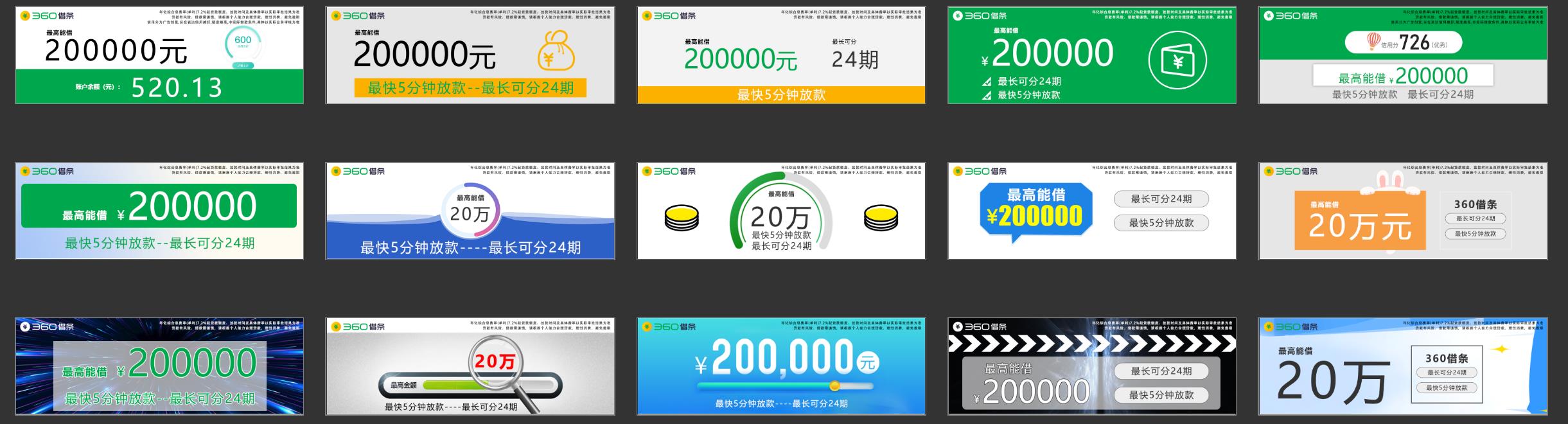Click the white wallet circle icon on green banner
Screen dimensions: 1568x424
tap(1177, 60)
